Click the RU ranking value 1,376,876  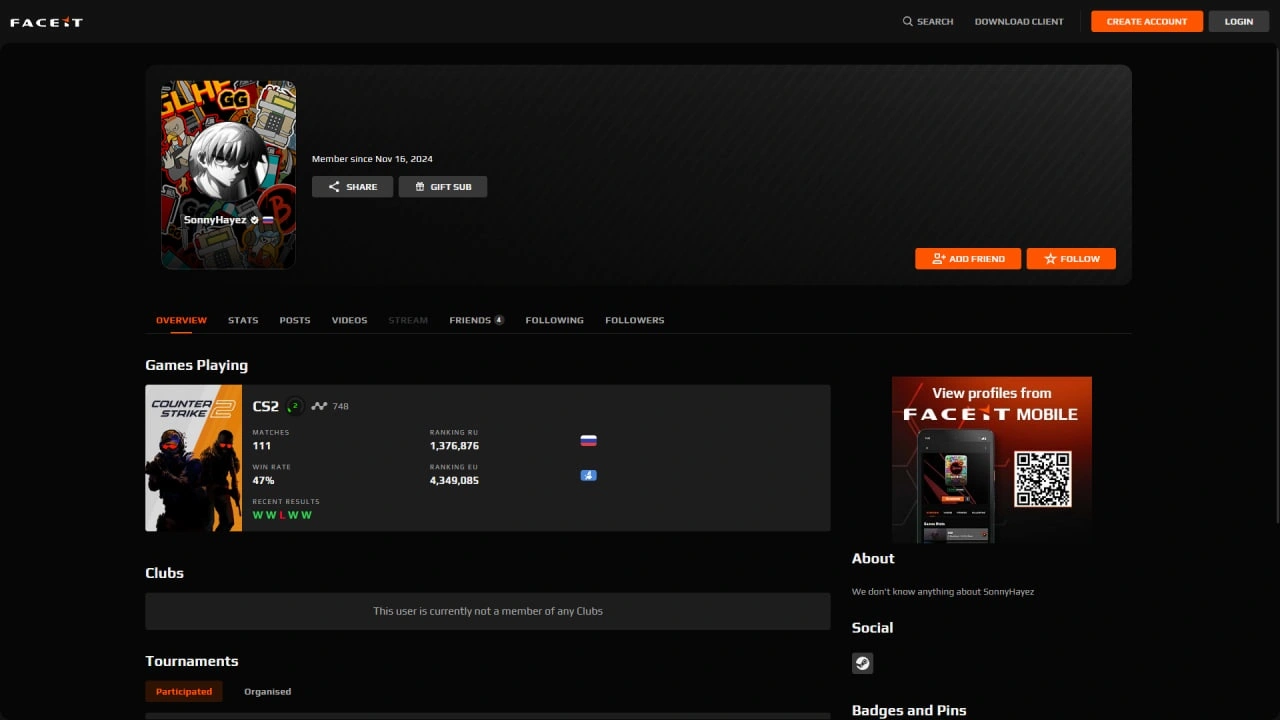tap(454, 446)
